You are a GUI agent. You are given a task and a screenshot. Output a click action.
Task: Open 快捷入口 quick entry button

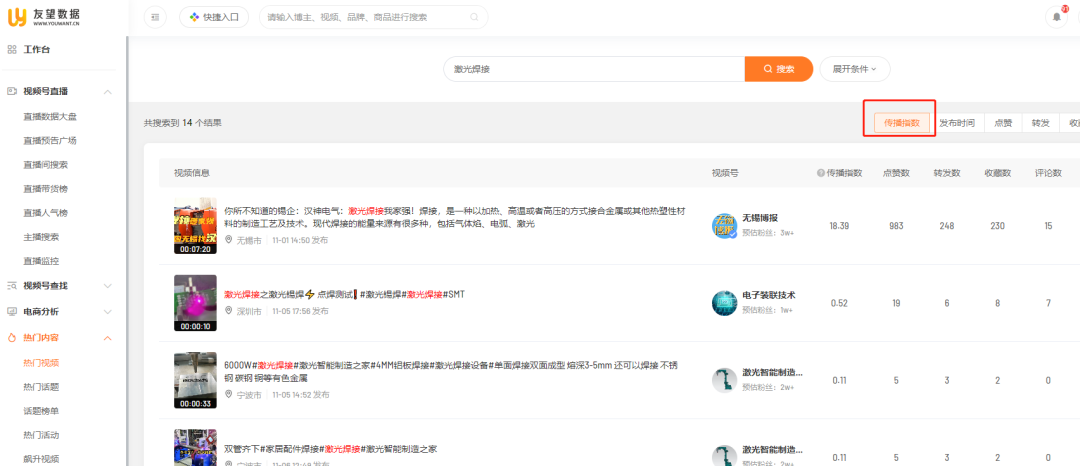(214, 17)
